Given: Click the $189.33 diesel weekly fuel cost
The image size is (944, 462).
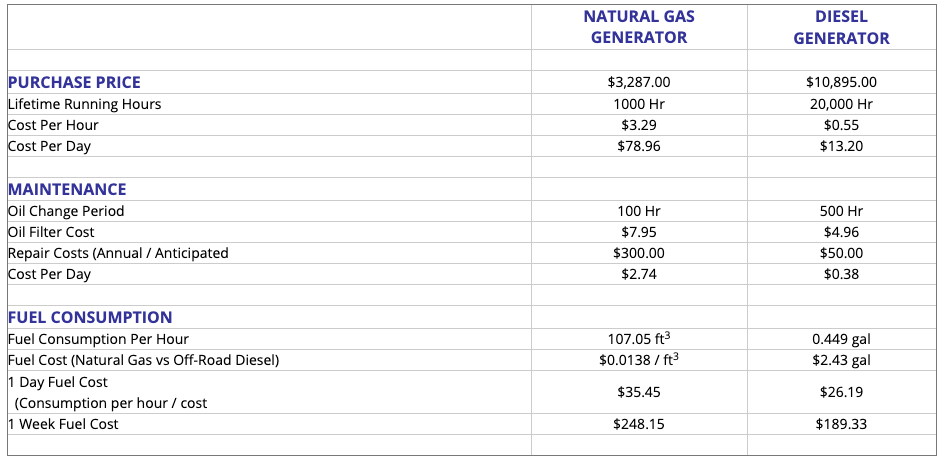Looking at the screenshot, I should coord(841,424).
